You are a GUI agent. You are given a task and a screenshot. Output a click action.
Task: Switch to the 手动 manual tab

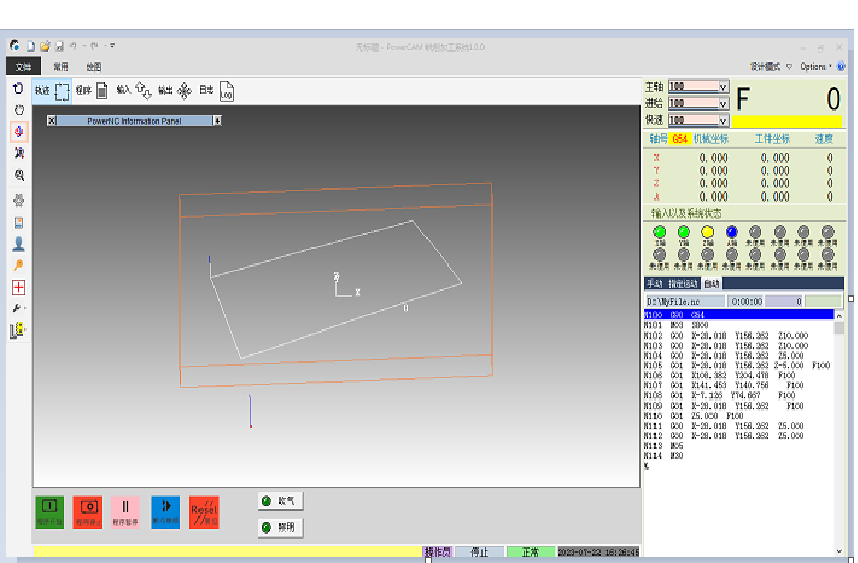pos(654,283)
